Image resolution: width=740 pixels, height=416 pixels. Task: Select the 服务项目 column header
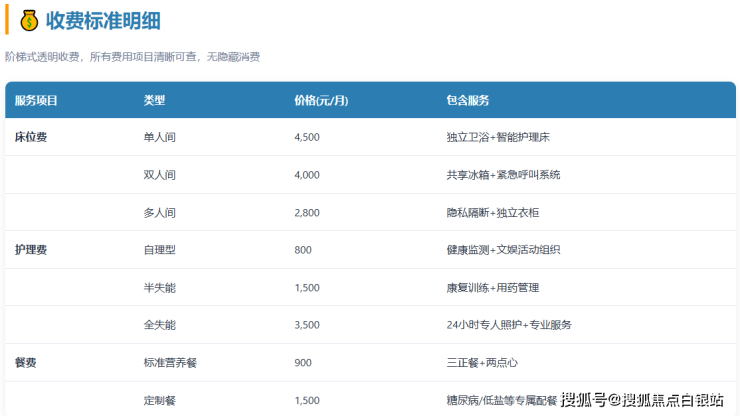[x=36, y=100]
